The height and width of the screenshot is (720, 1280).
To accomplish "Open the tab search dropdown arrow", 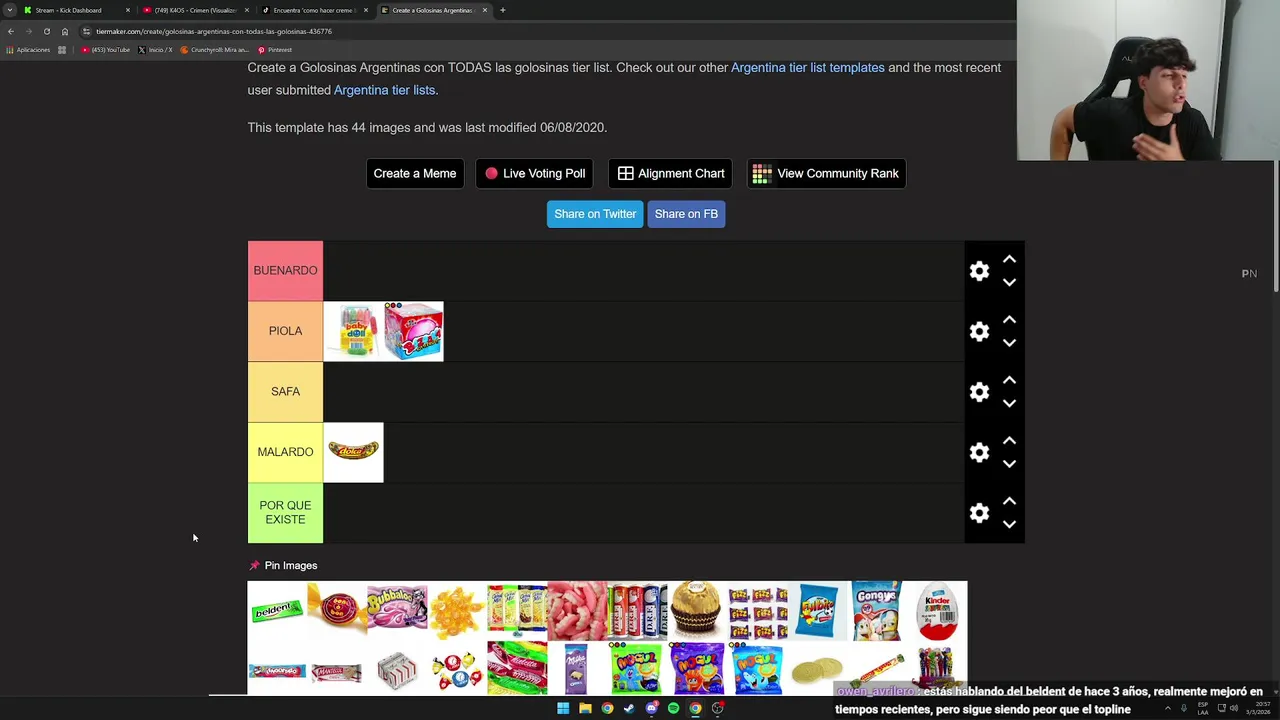I will [x=9, y=10].
